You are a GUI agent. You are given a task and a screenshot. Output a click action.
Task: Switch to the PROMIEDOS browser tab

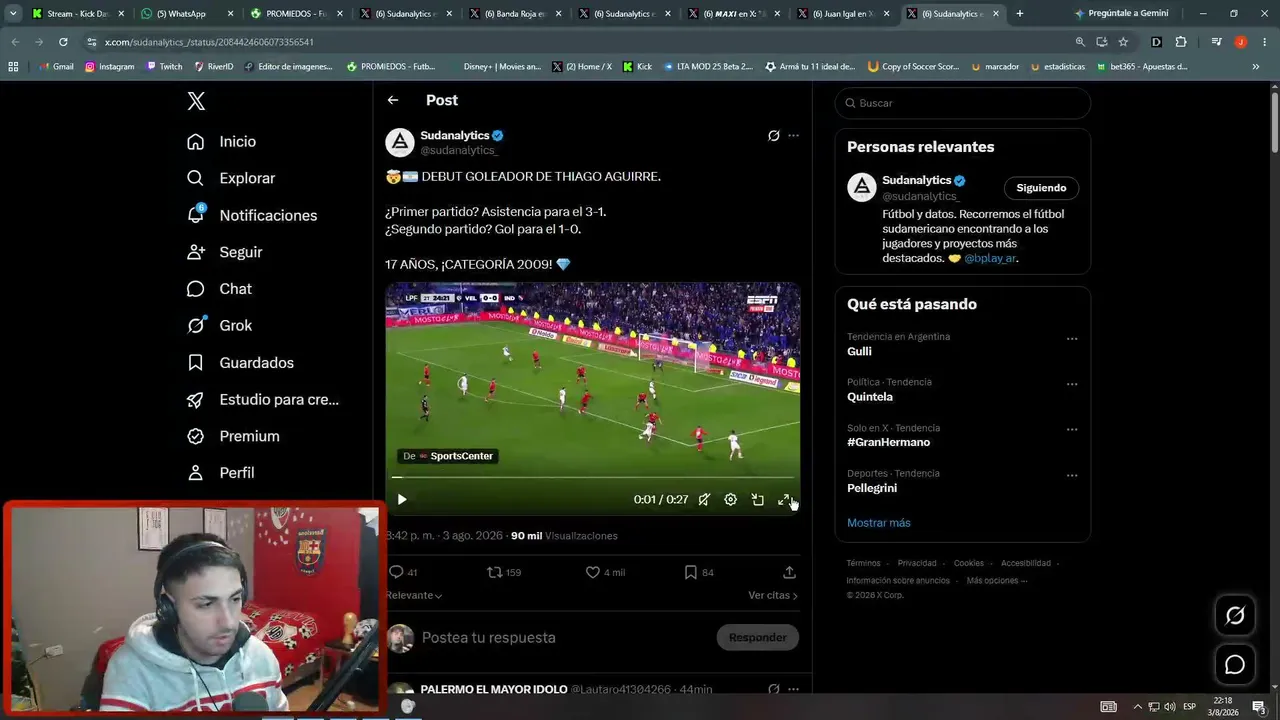[297, 14]
